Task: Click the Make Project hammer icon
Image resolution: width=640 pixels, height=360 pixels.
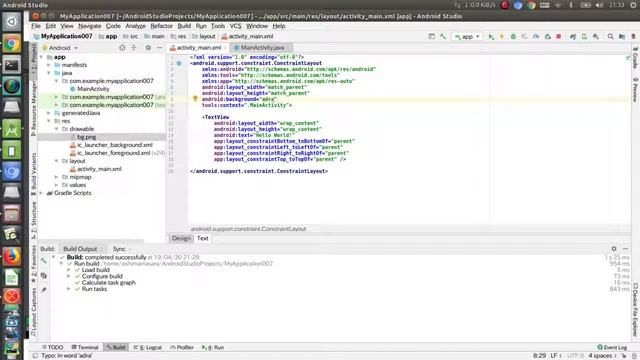Action: click(443, 36)
